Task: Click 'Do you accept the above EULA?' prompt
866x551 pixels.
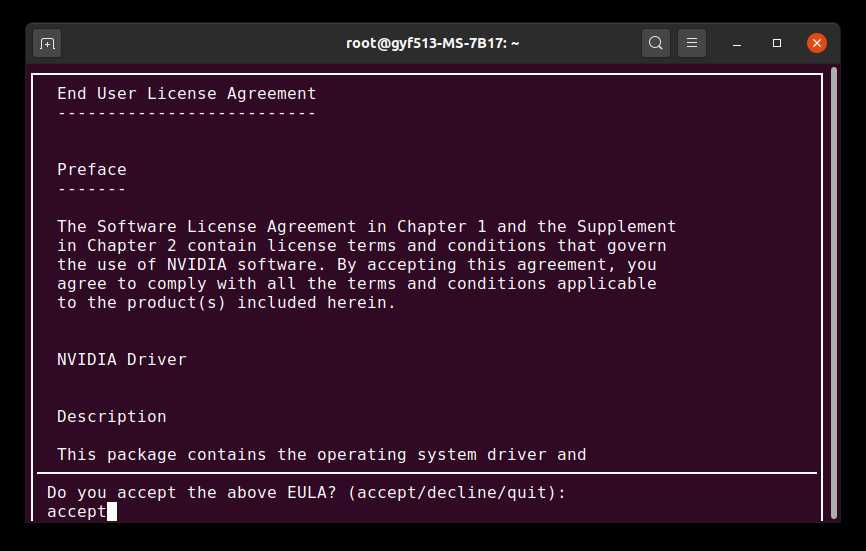Action: 307,492
